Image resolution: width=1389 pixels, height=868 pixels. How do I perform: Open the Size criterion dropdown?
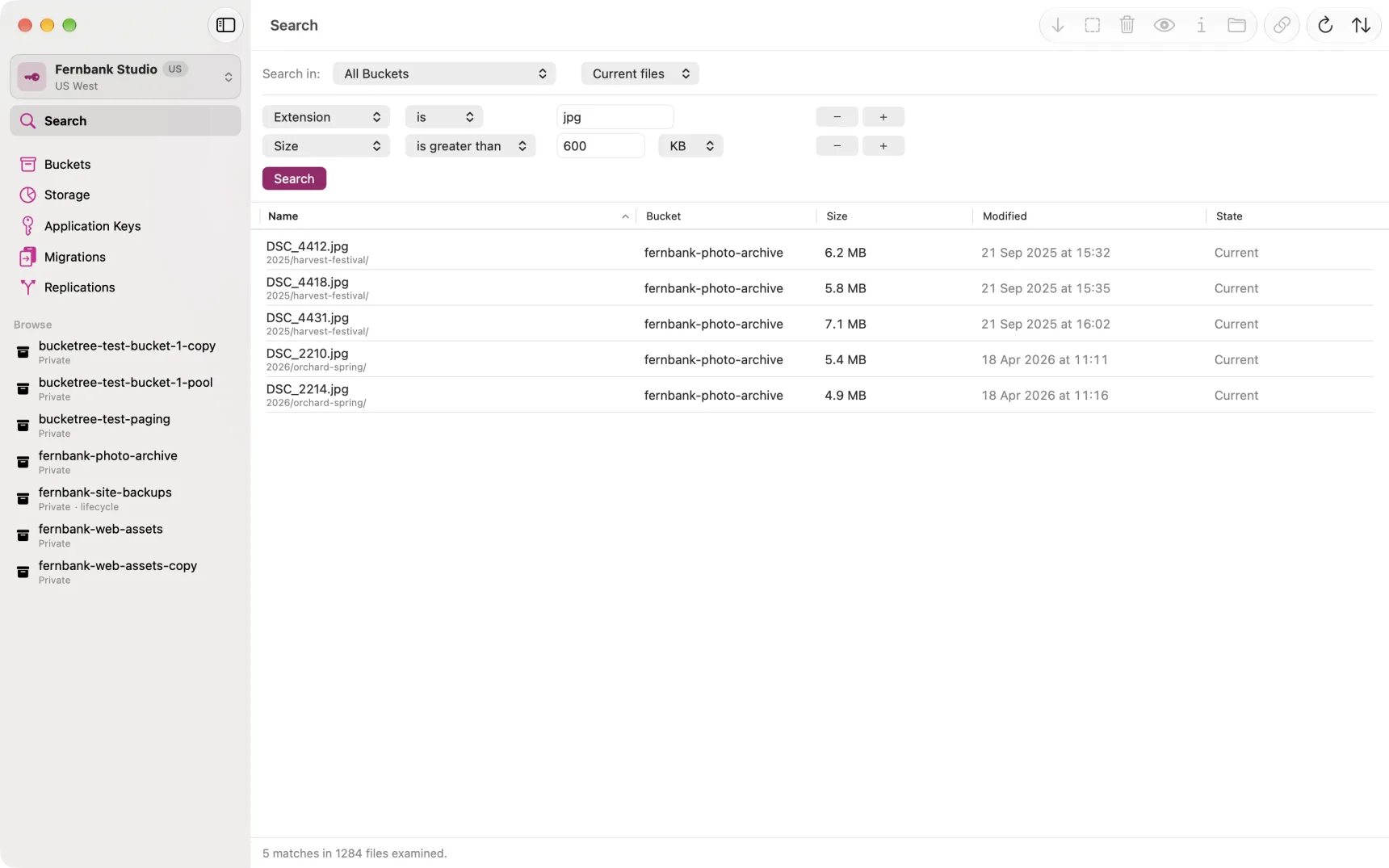point(326,146)
